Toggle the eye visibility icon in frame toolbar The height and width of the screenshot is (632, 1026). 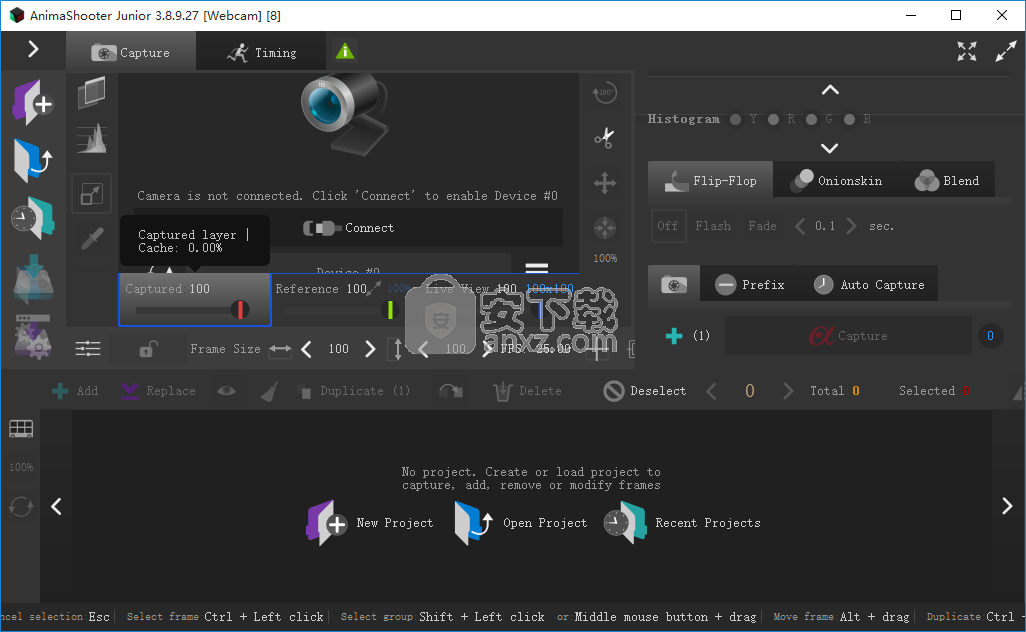tap(226, 391)
